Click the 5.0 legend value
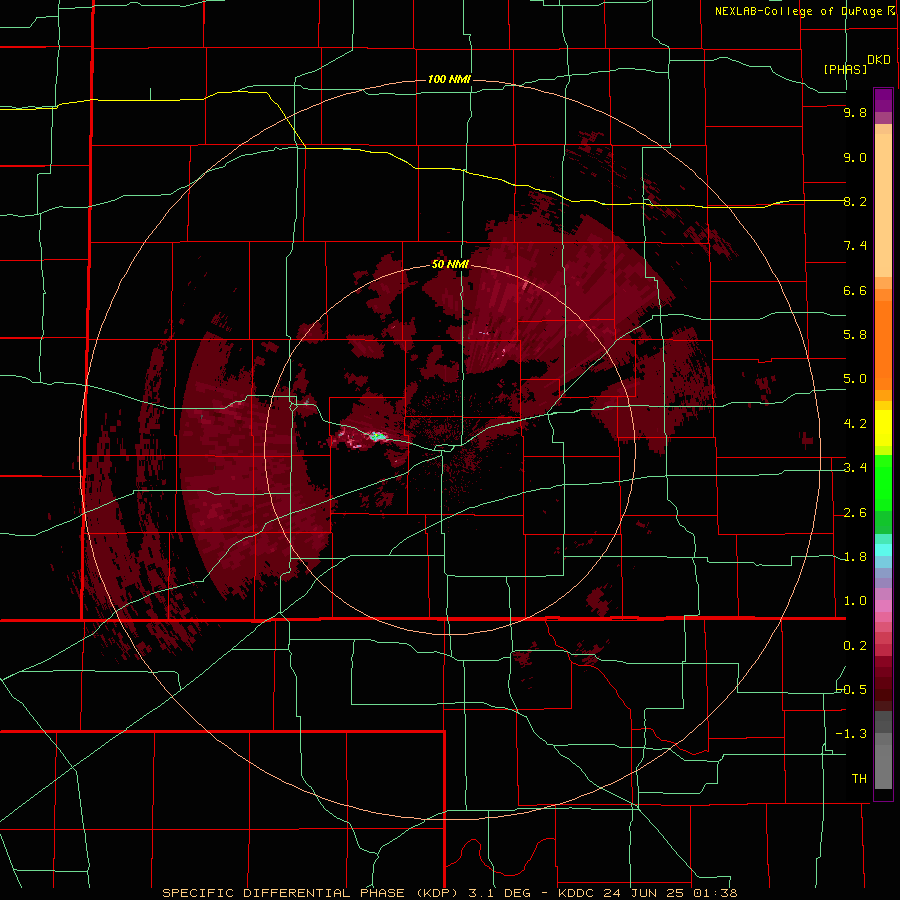This screenshot has height=900, width=900. [855, 379]
